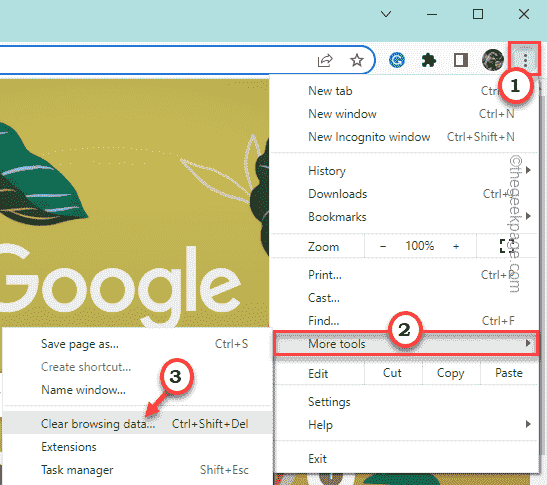Open Extensions from More tools submenu
This screenshot has width=547, height=485.
pyautogui.click(x=138, y=447)
